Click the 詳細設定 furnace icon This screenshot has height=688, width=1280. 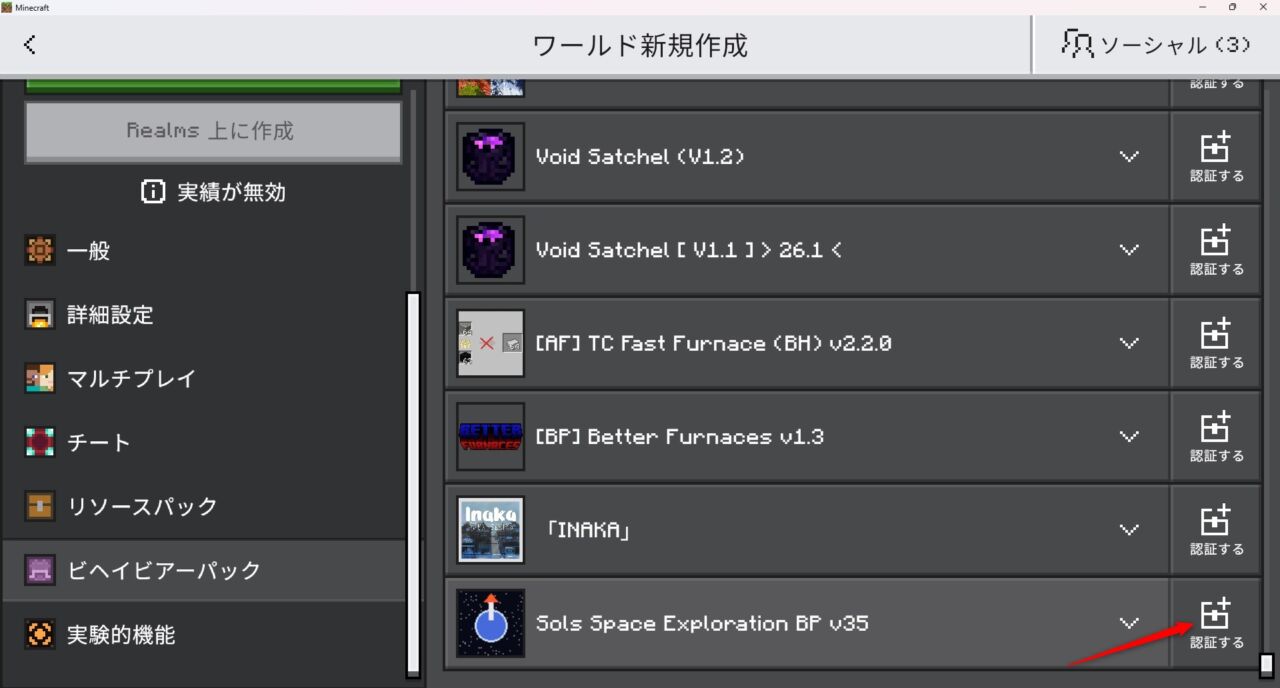pyautogui.click(x=40, y=315)
